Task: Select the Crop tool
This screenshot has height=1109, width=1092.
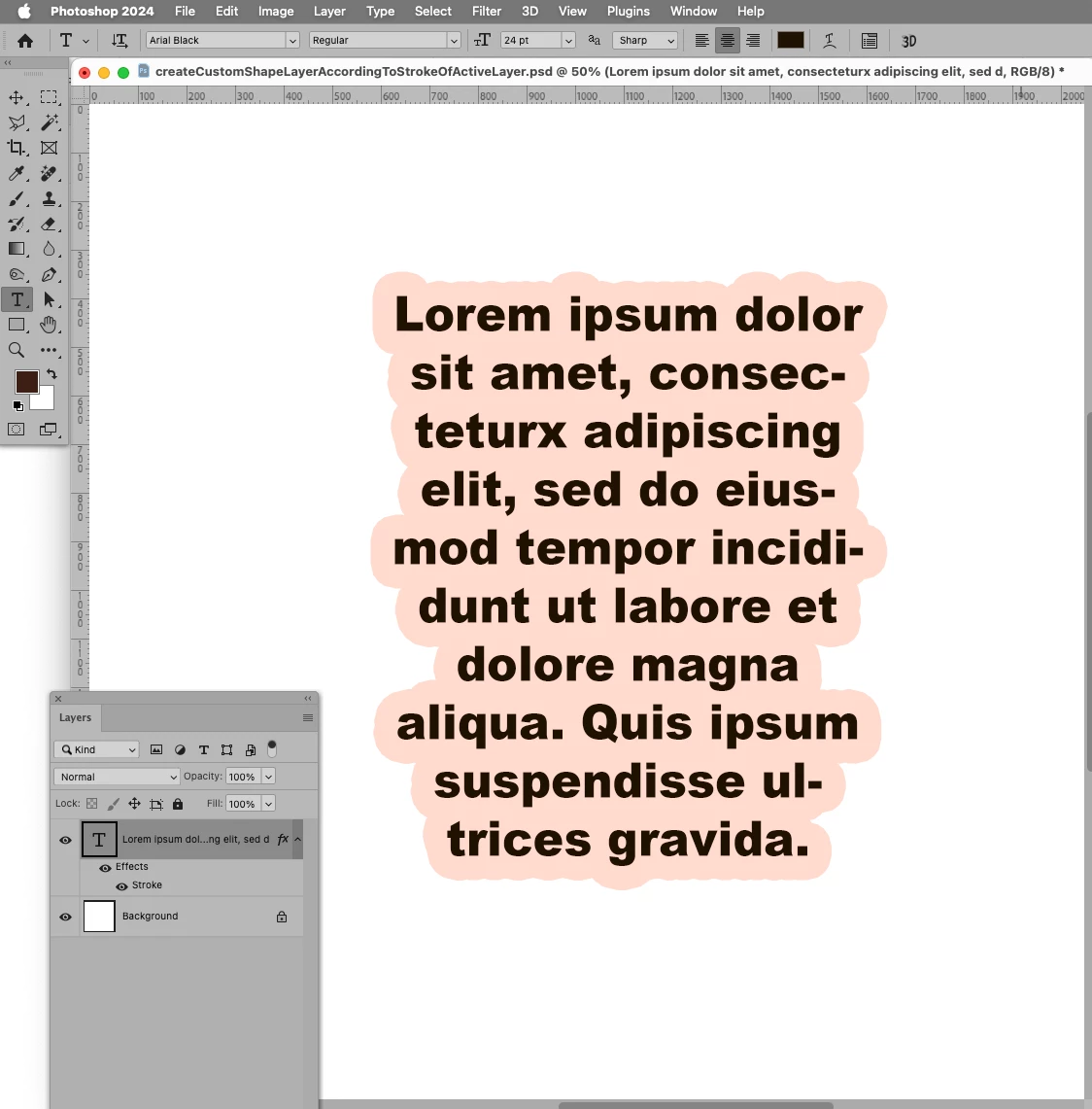Action: pyautogui.click(x=17, y=148)
